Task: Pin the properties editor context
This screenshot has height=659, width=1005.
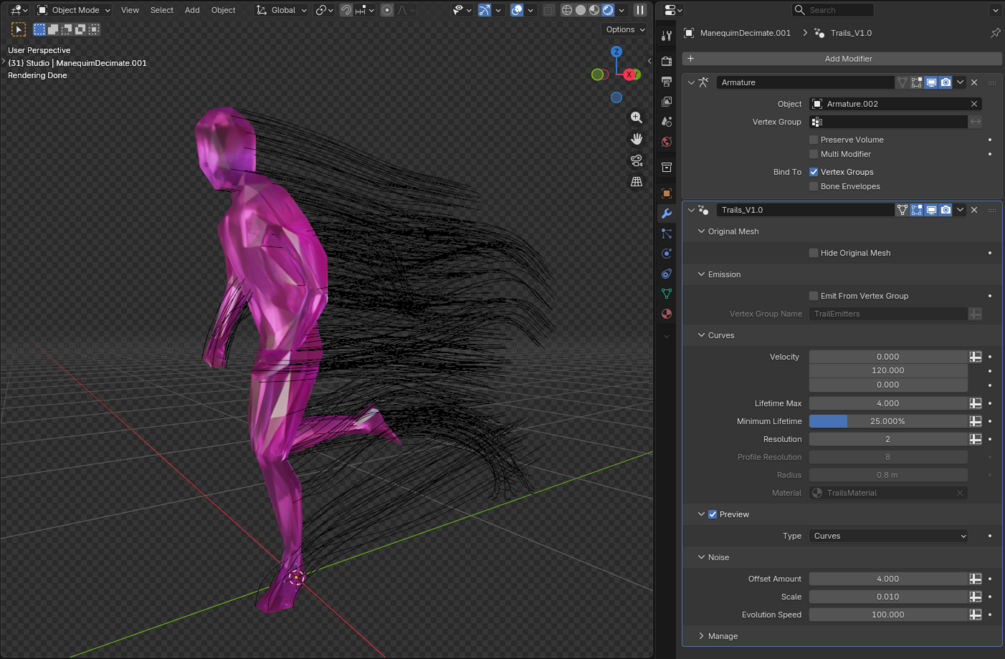Action: pyautogui.click(x=995, y=33)
